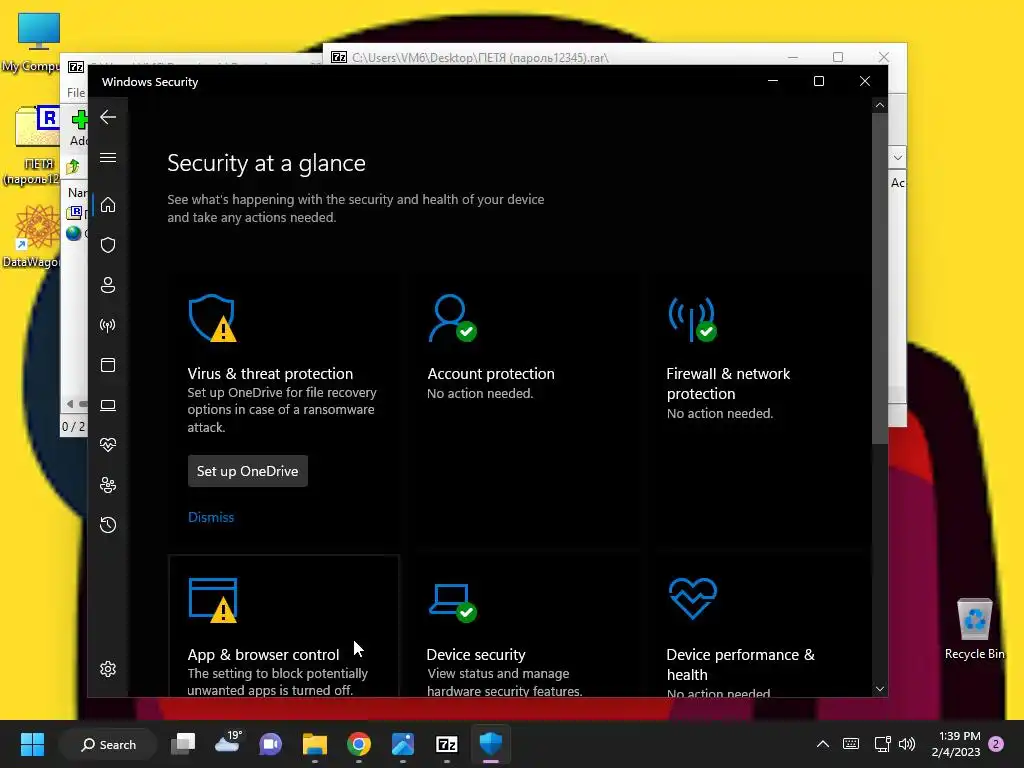1024x768 pixels.
Task: Open Firewall & network antenna sidebar icon
Action: [x=108, y=325]
